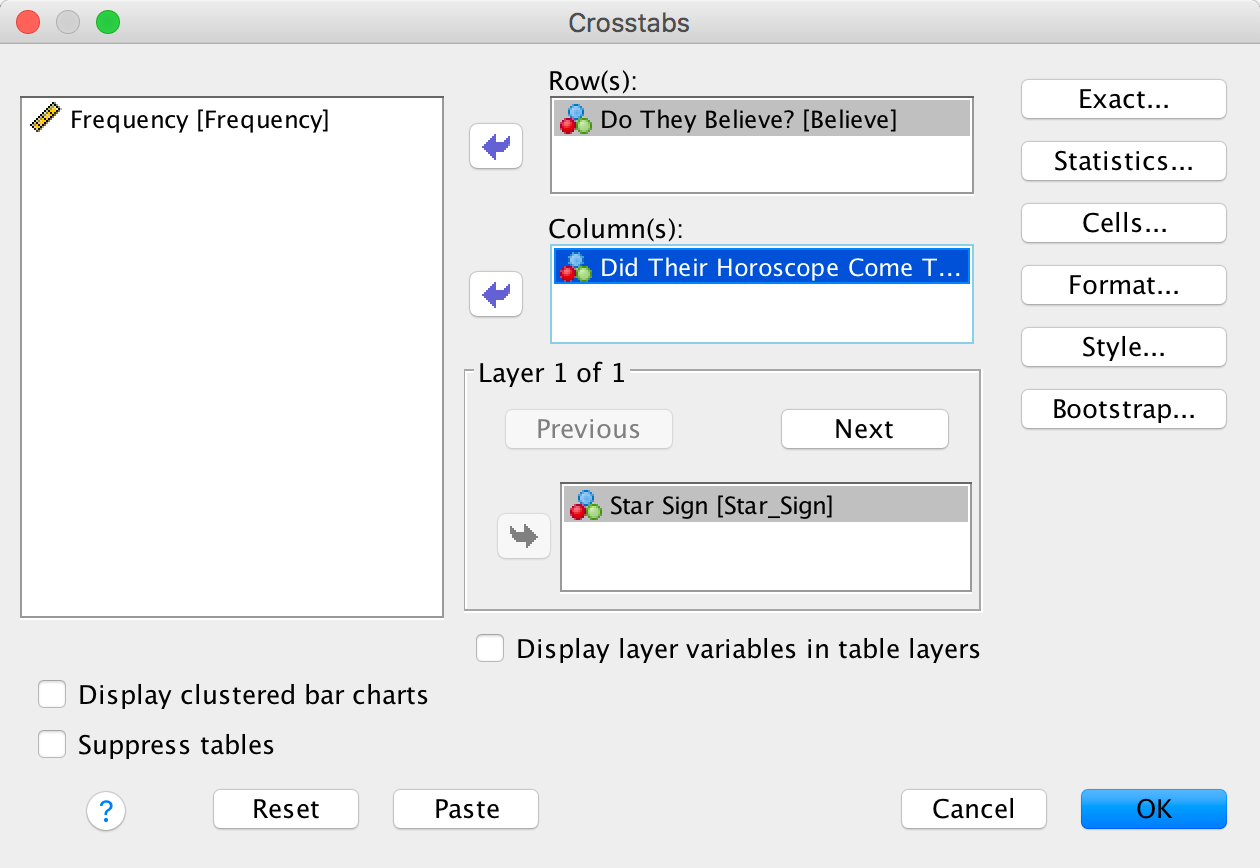This screenshot has height=868, width=1260.
Task: Open the Exact... tests dialog
Action: pyautogui.click(x=1123, y=100)
